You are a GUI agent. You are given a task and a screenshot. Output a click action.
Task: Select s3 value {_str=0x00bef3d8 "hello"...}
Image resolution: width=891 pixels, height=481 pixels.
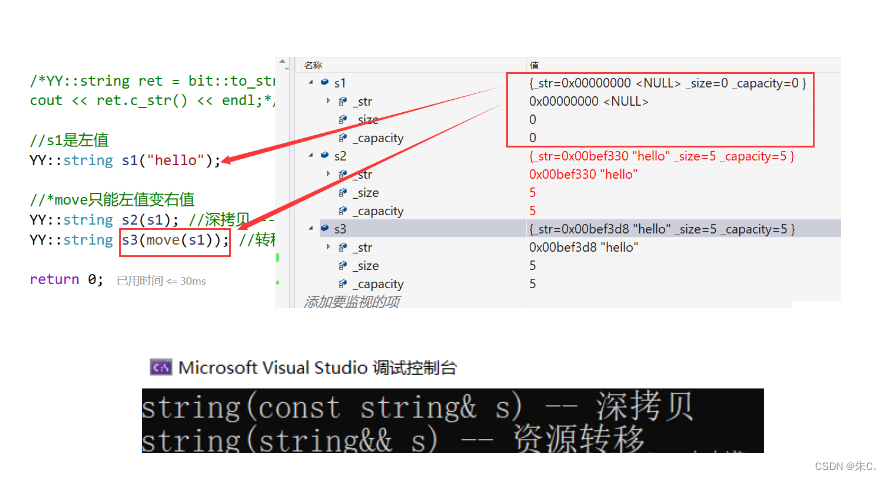click(x=662, y=229)
